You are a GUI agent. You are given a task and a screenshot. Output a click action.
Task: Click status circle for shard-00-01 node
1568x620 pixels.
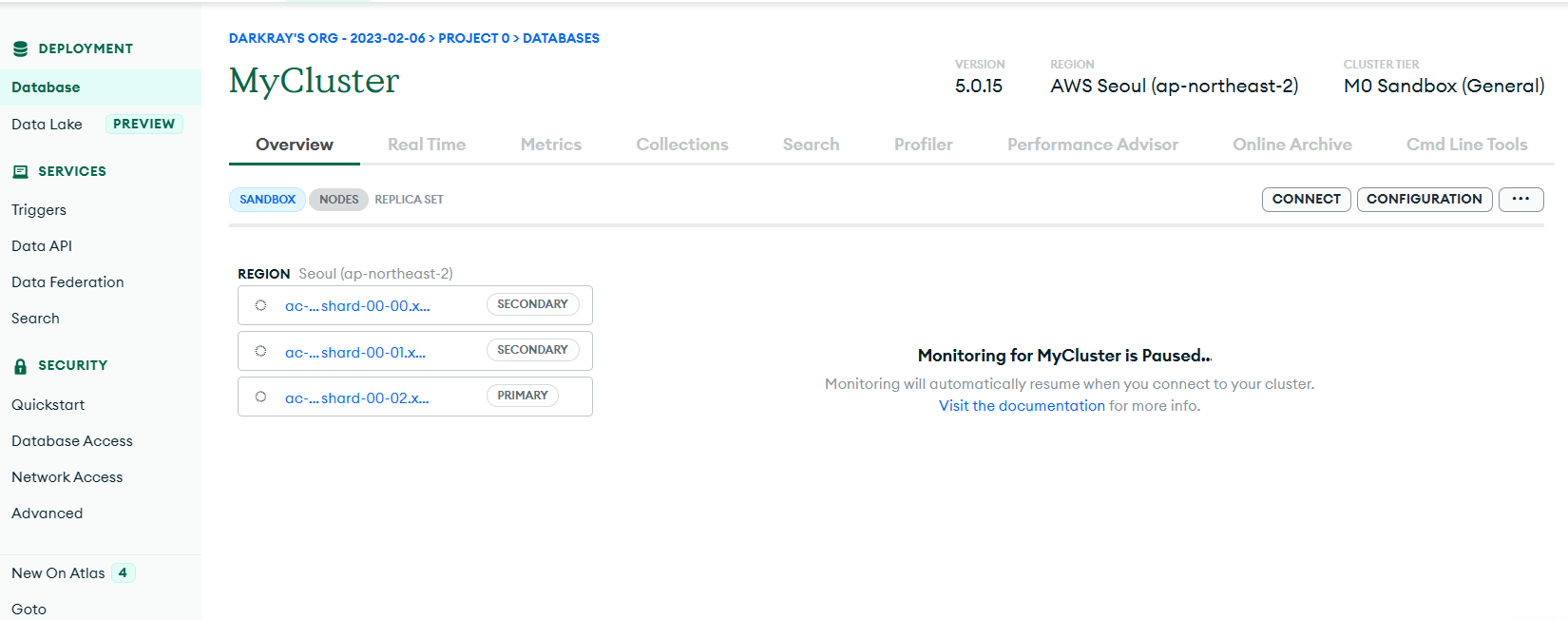pos(260,351)
